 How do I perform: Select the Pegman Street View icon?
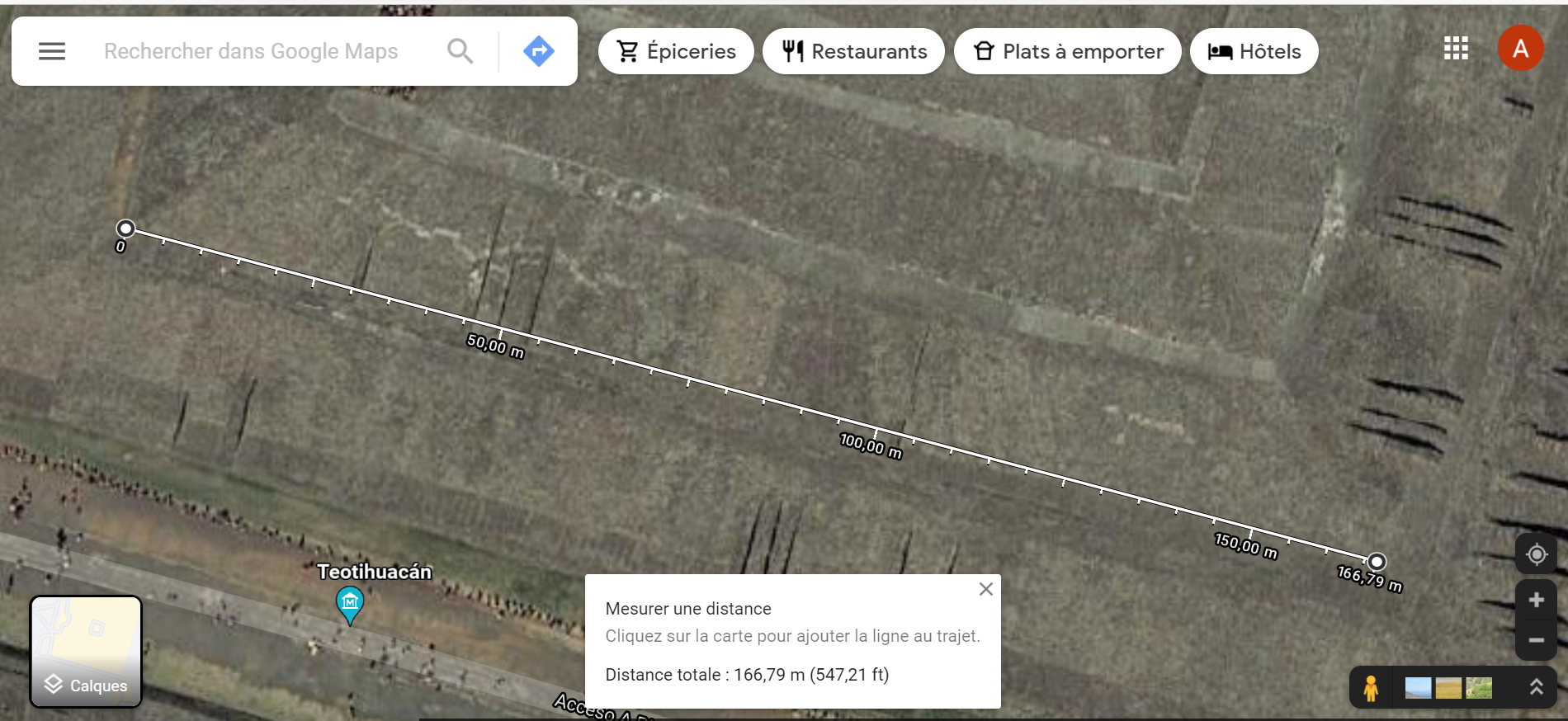[x=1371, y=688]
